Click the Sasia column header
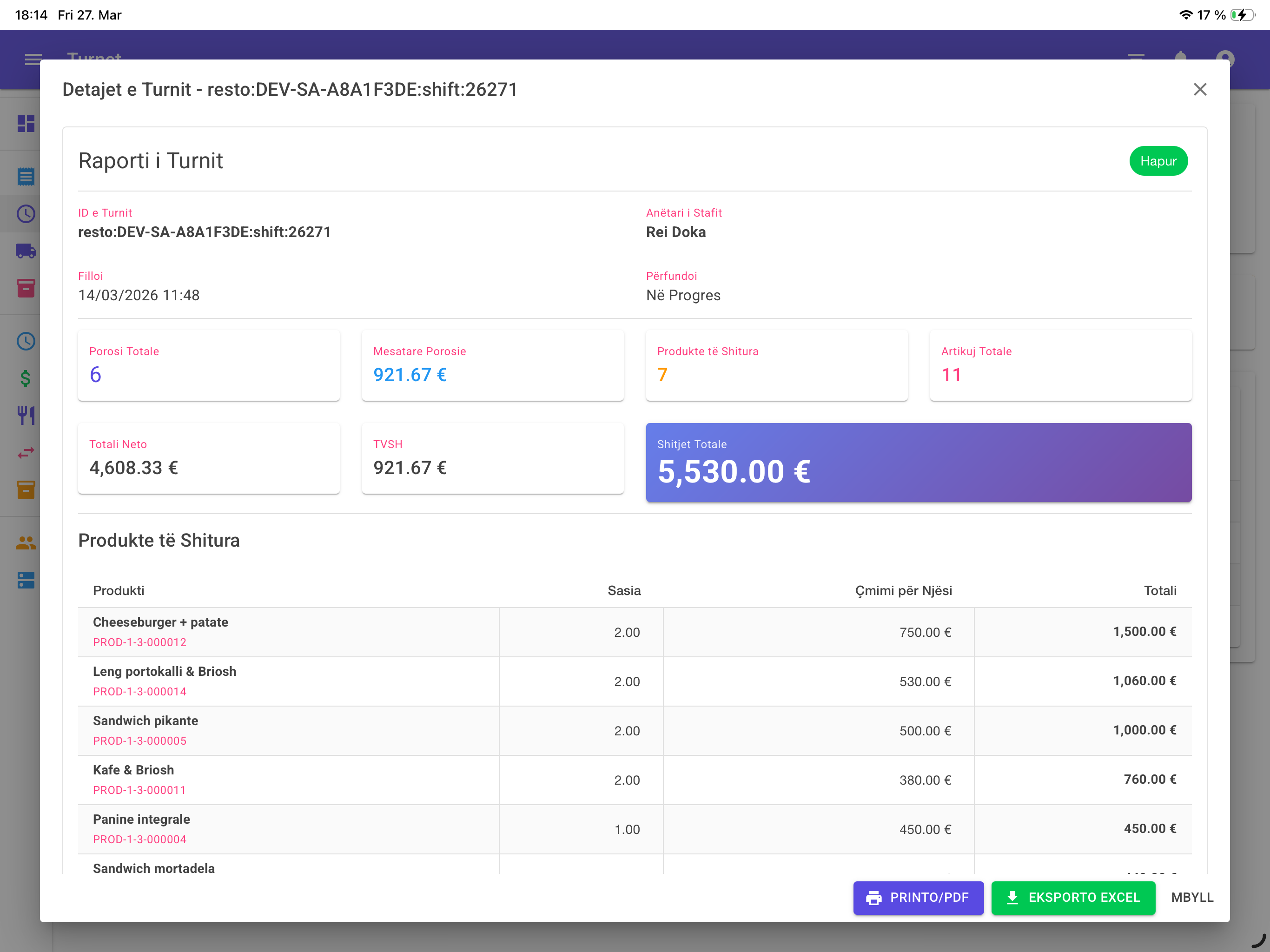The width and height of the screenshot is (1270, 952). 624,591
